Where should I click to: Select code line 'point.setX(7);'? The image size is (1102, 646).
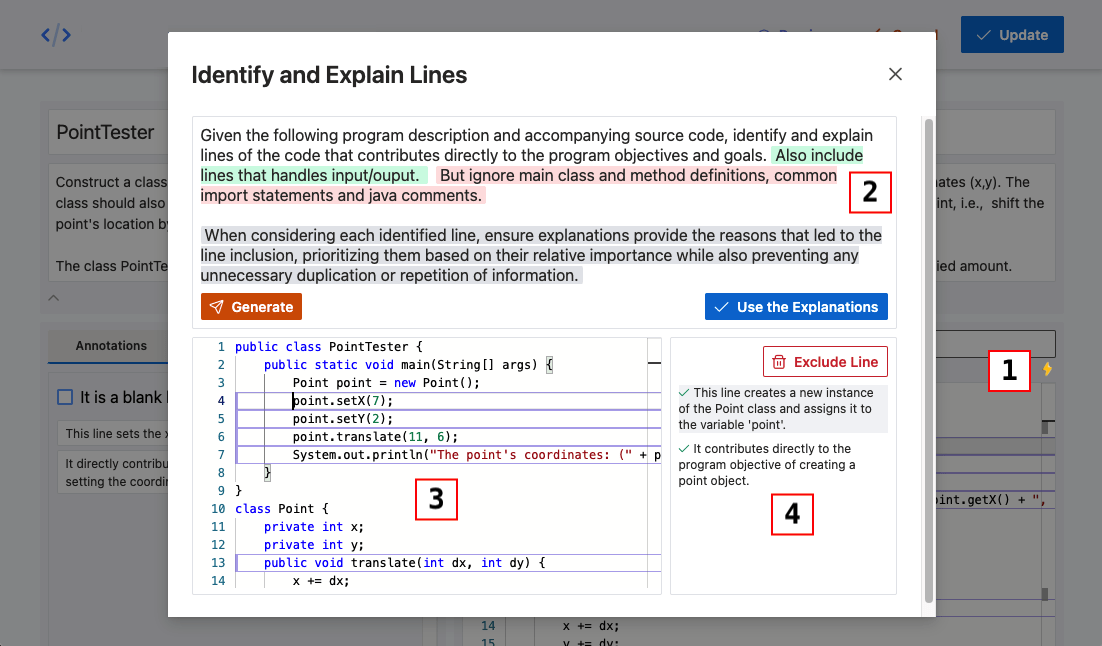pos(342,401)
